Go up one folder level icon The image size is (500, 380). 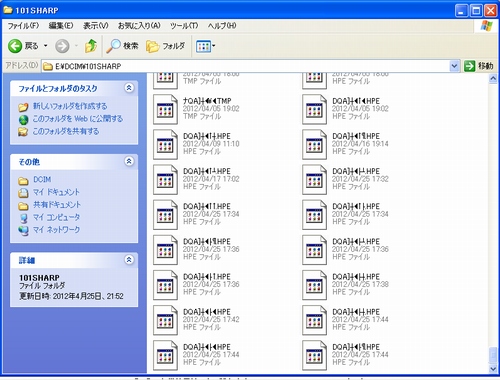click(x=91, y=46)
